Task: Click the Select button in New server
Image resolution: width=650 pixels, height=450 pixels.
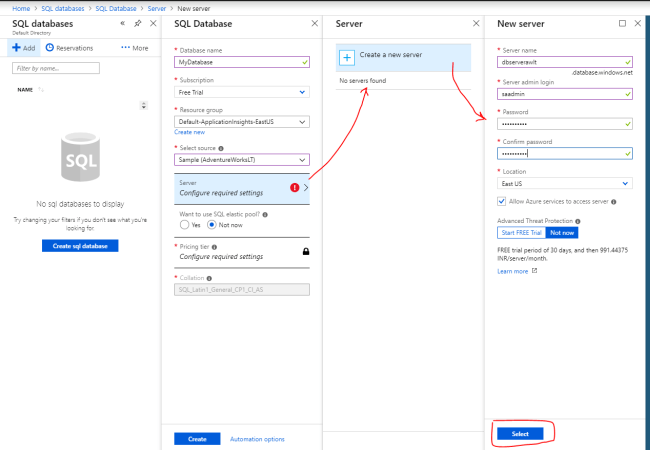Action: [x=520, y=434]
